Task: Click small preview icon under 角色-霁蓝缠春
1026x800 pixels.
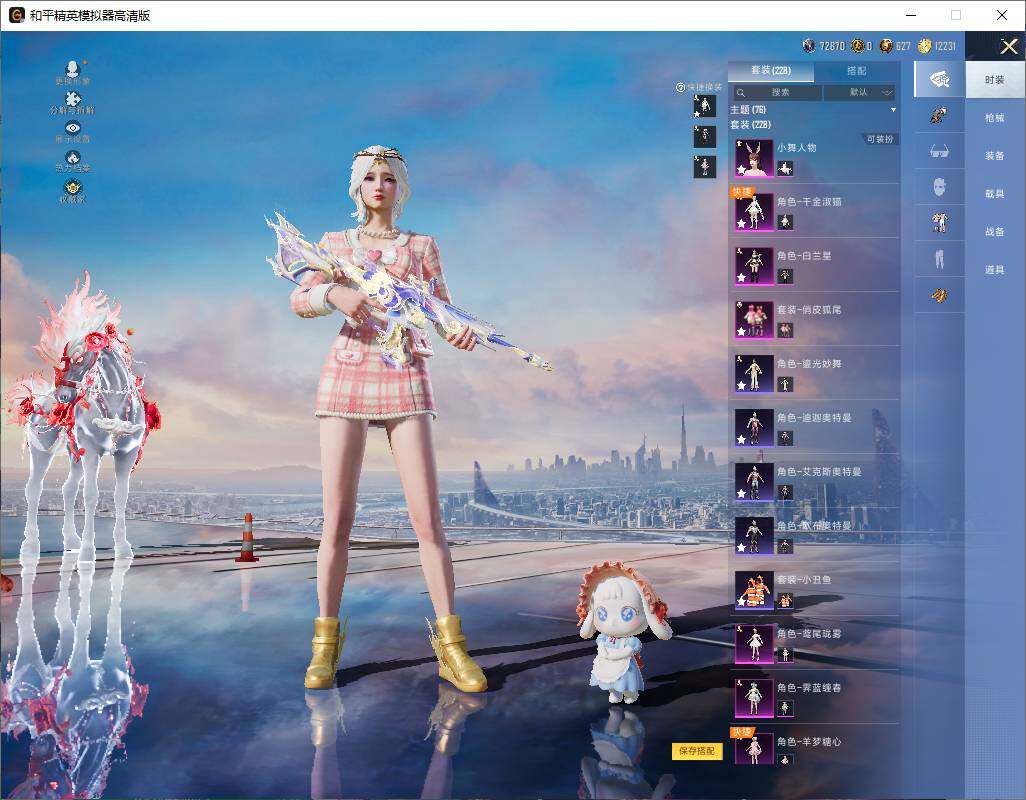Action: 785,708
